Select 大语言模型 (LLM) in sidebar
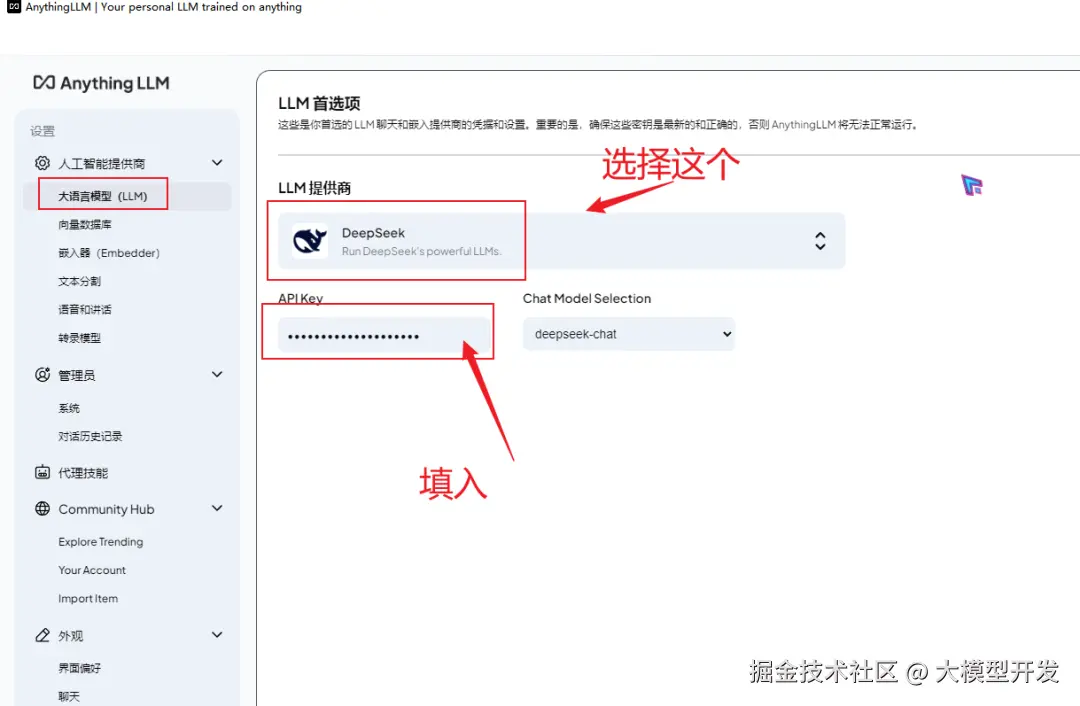 click(x=127, y=196)
